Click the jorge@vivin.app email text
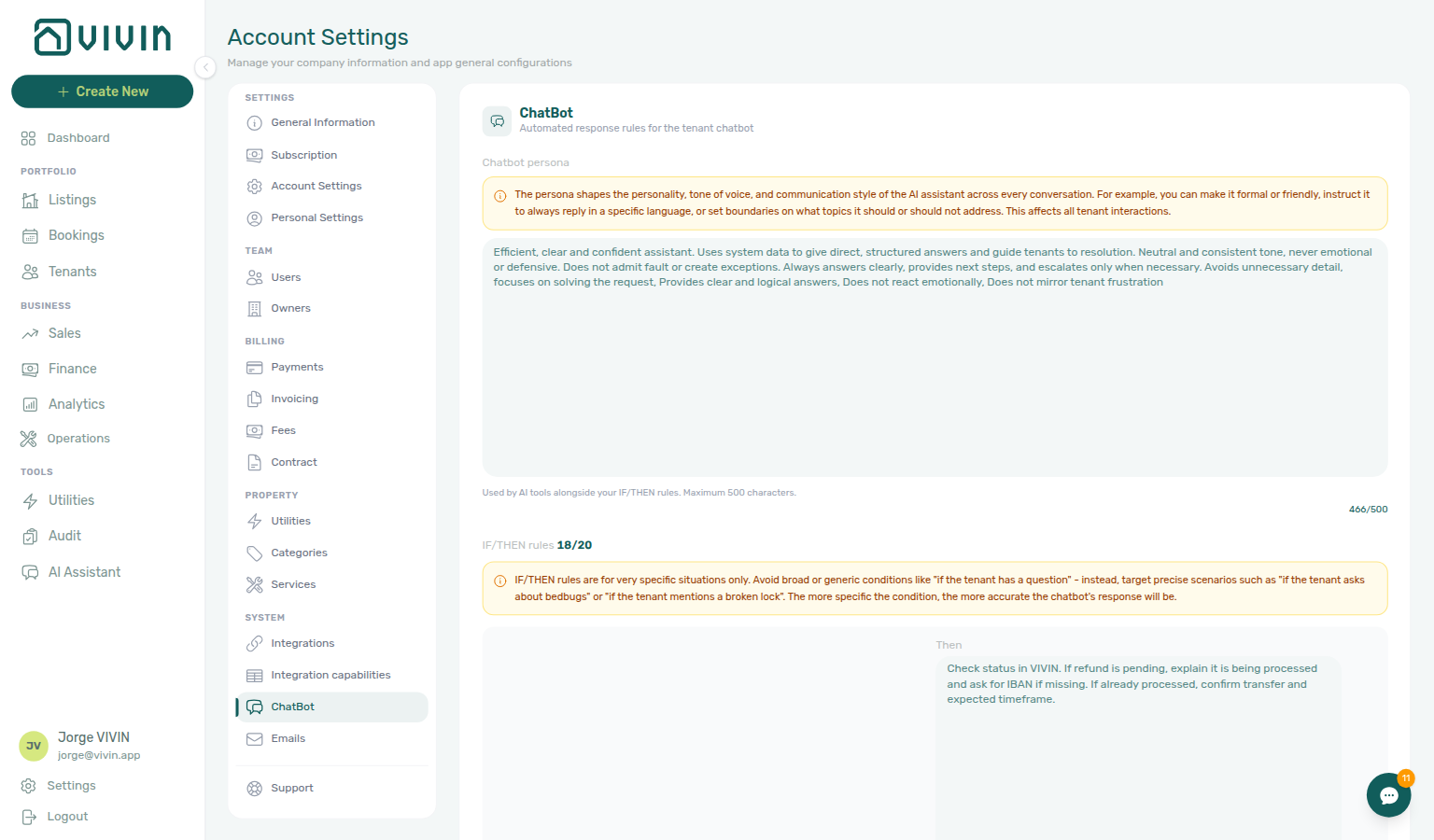Image resolution: width=1434 pixels, height=840 pixels. pos(99,756)
